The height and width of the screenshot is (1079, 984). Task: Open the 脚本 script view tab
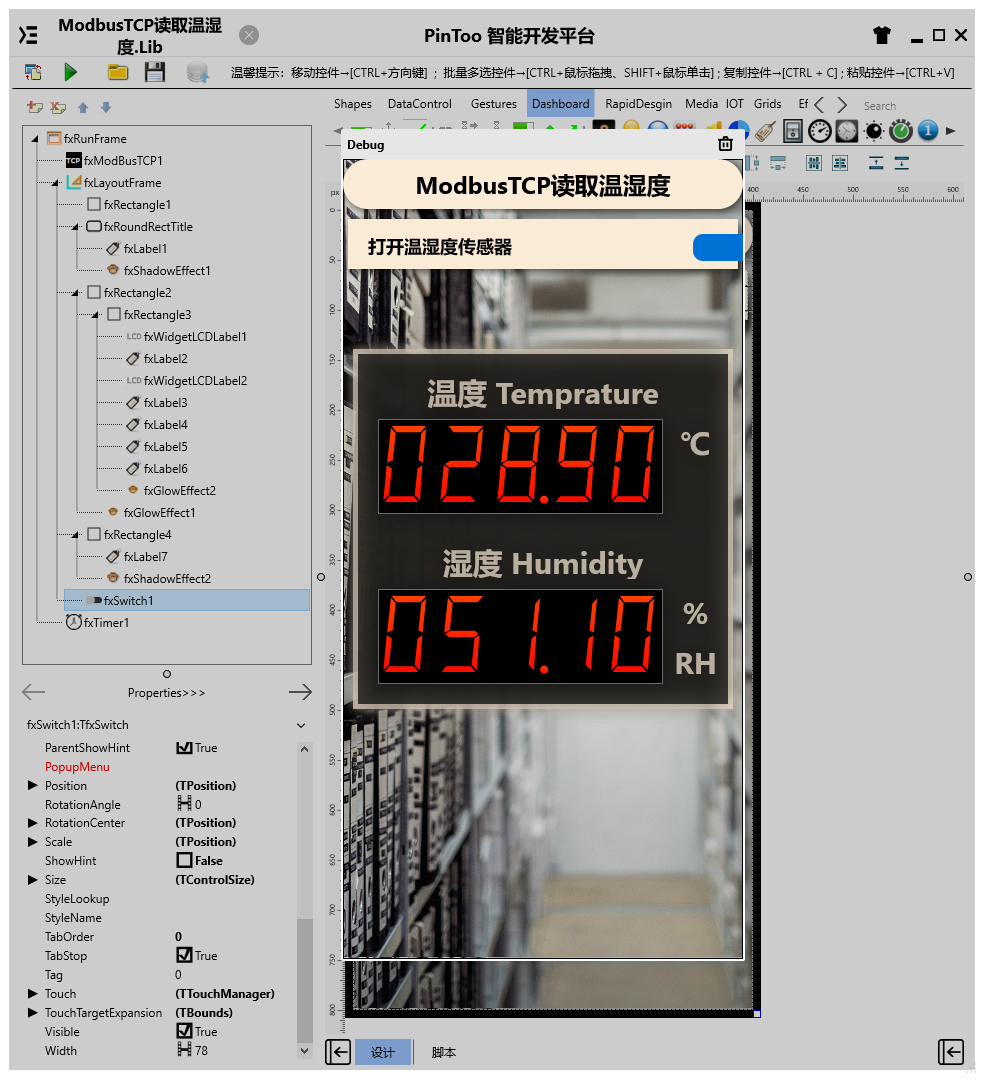443,1052
